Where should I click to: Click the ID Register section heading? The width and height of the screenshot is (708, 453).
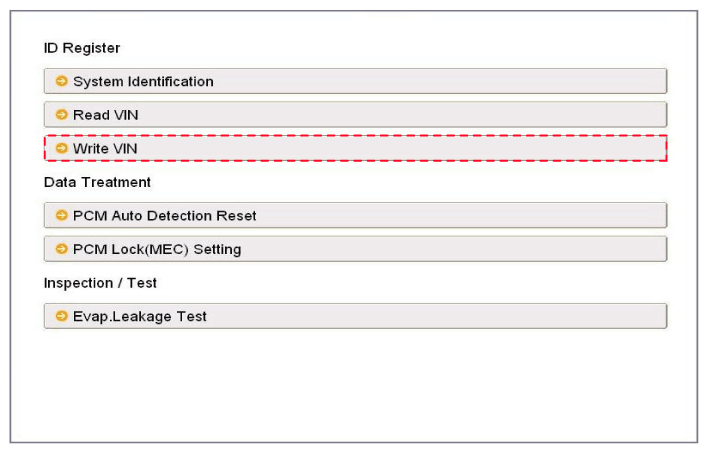pos(82,48)
